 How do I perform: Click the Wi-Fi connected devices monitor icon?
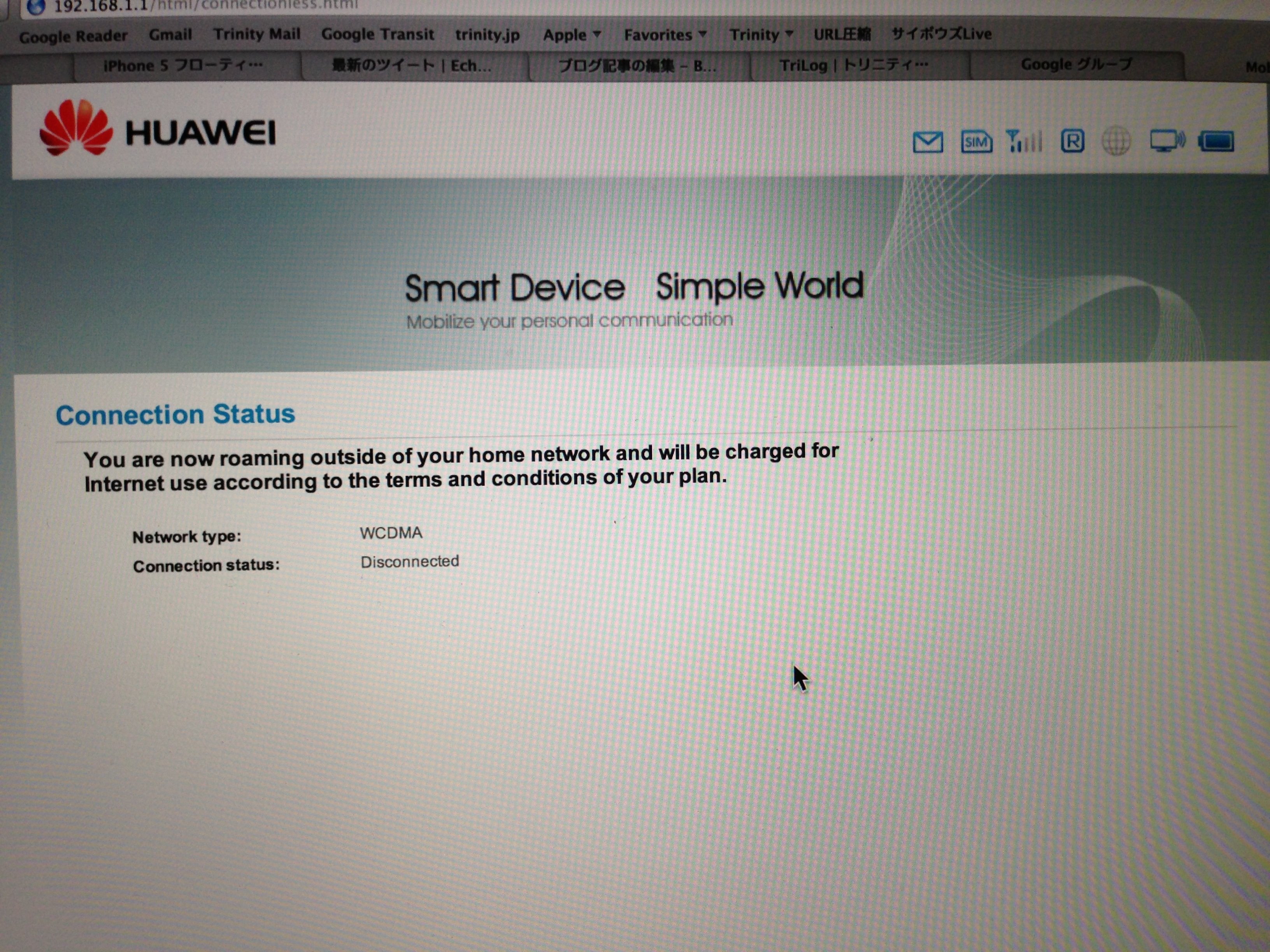tap(1167, 141)
